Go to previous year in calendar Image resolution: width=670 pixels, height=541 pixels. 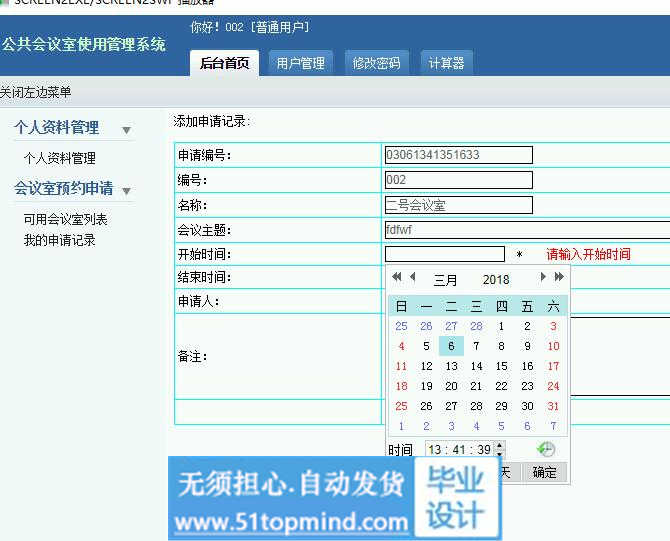pos(397,277)
